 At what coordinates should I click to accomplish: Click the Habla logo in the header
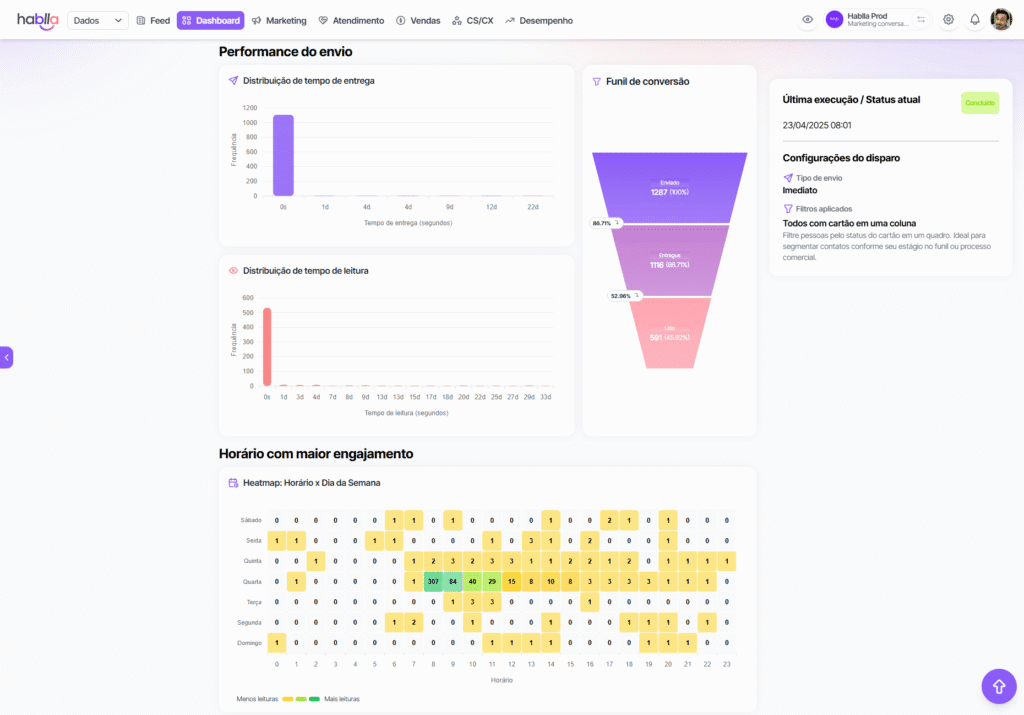37,20
